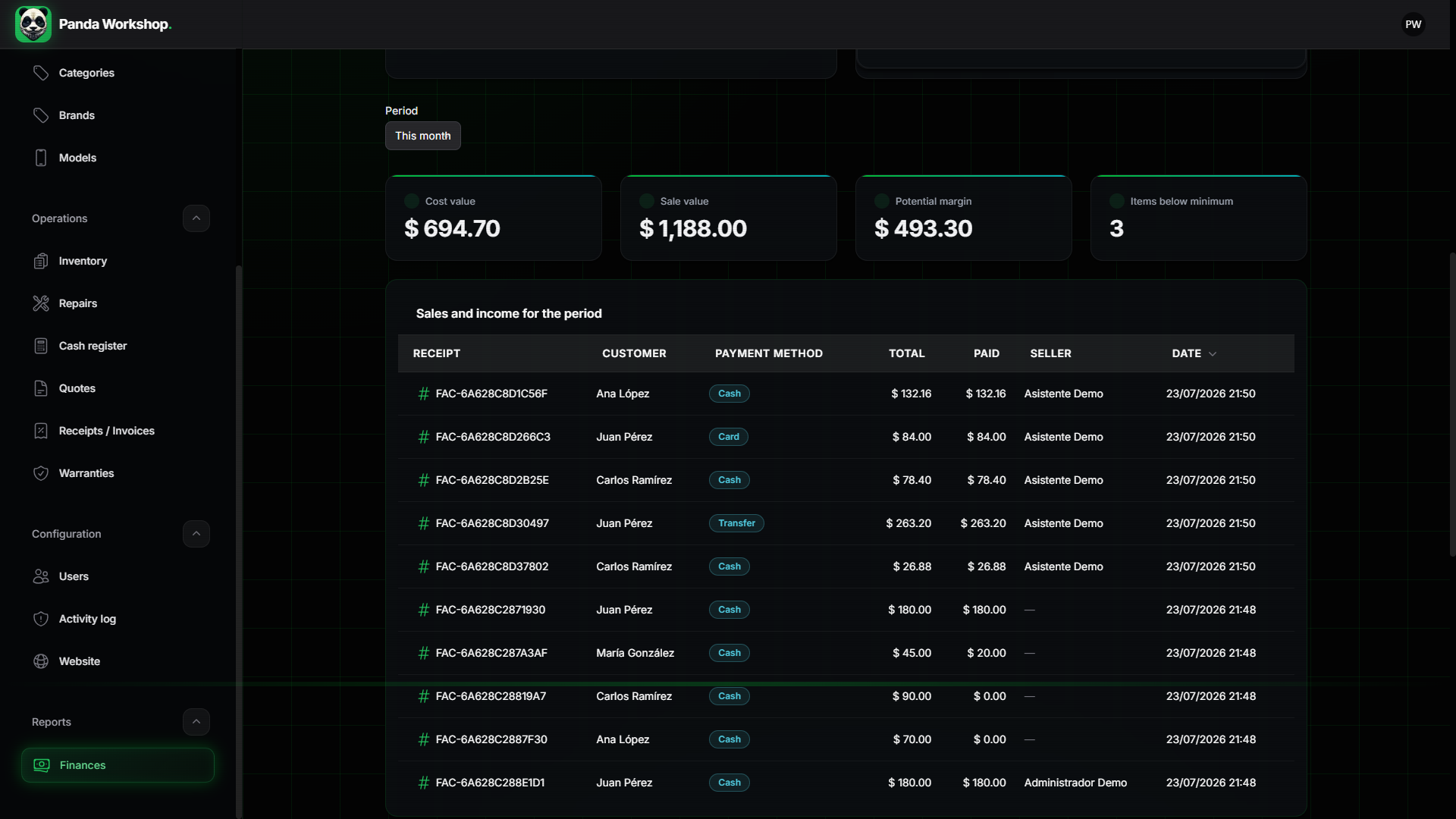1456x819 pixels.
Task: Click hash icon for receipt FAC-6A628C8D1C56F
Action: tap(424, 394)
